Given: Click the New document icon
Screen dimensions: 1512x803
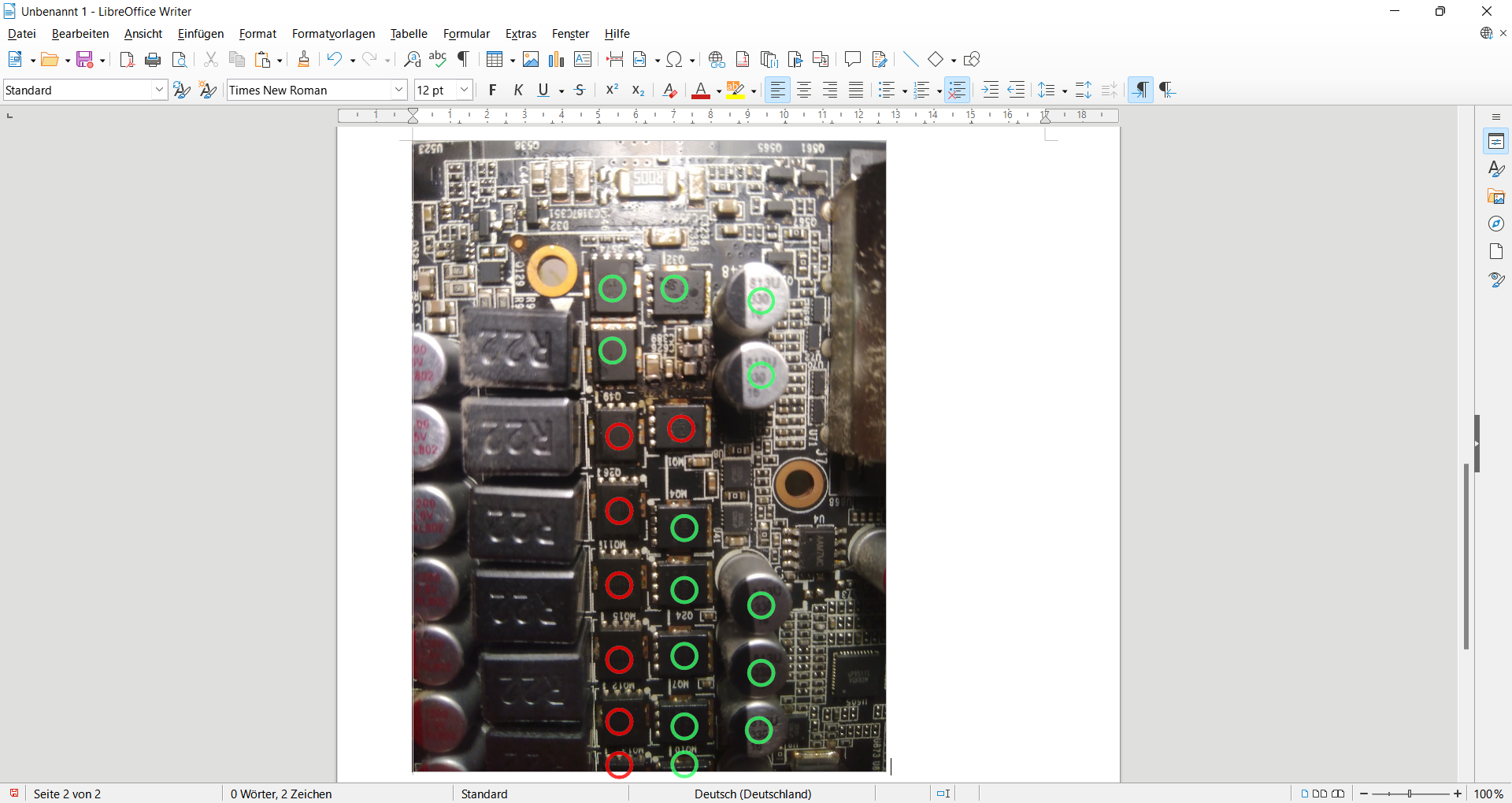Looking at the screenshot, I should tap(15, 59).
